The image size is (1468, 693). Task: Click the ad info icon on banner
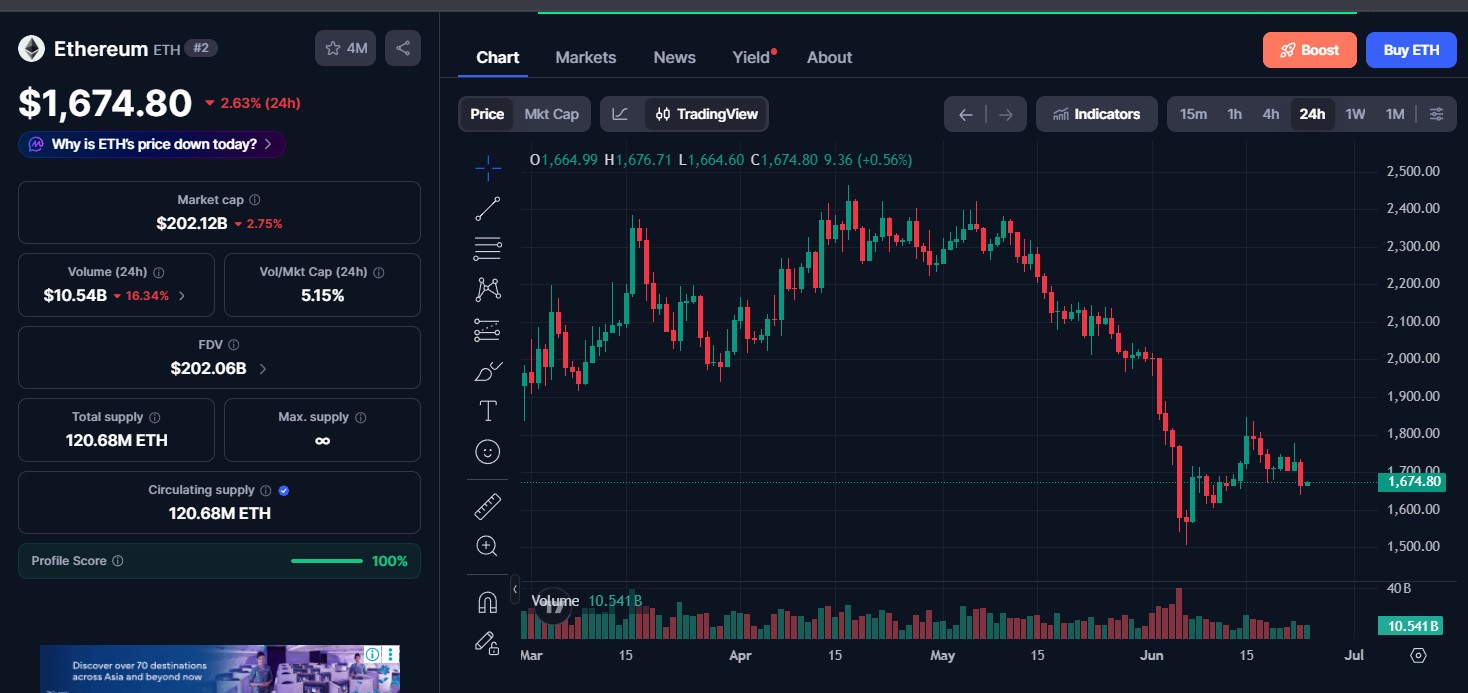pyautogui.click(x=372, y=654)
